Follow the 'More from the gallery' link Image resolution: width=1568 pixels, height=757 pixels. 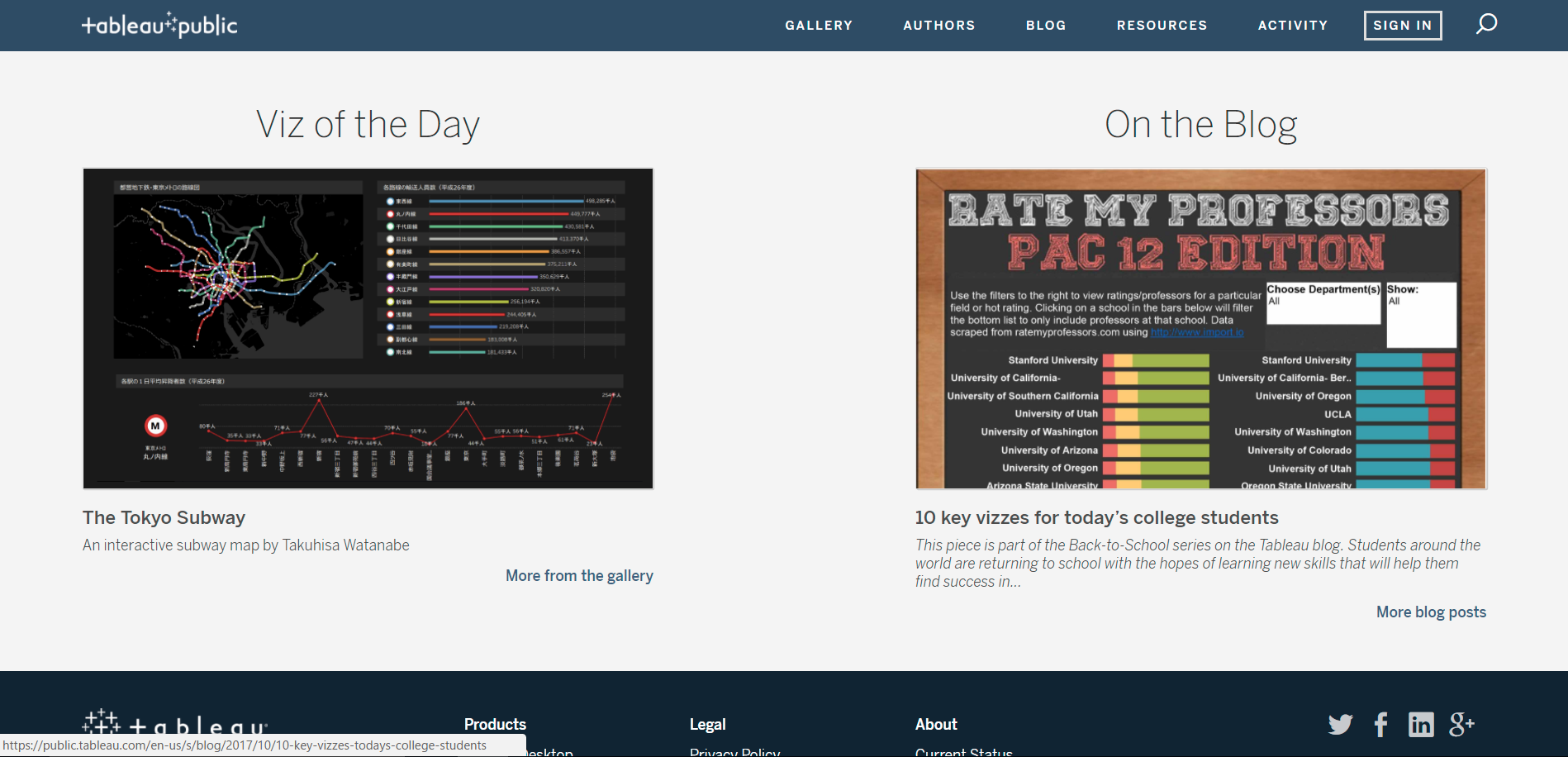(x=579, y=575)
